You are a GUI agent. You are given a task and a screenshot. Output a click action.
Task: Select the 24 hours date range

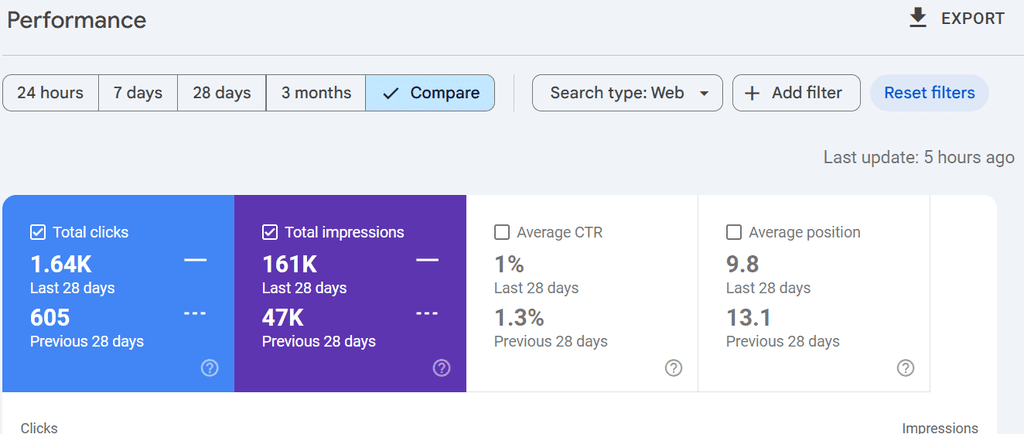[50, 93]
